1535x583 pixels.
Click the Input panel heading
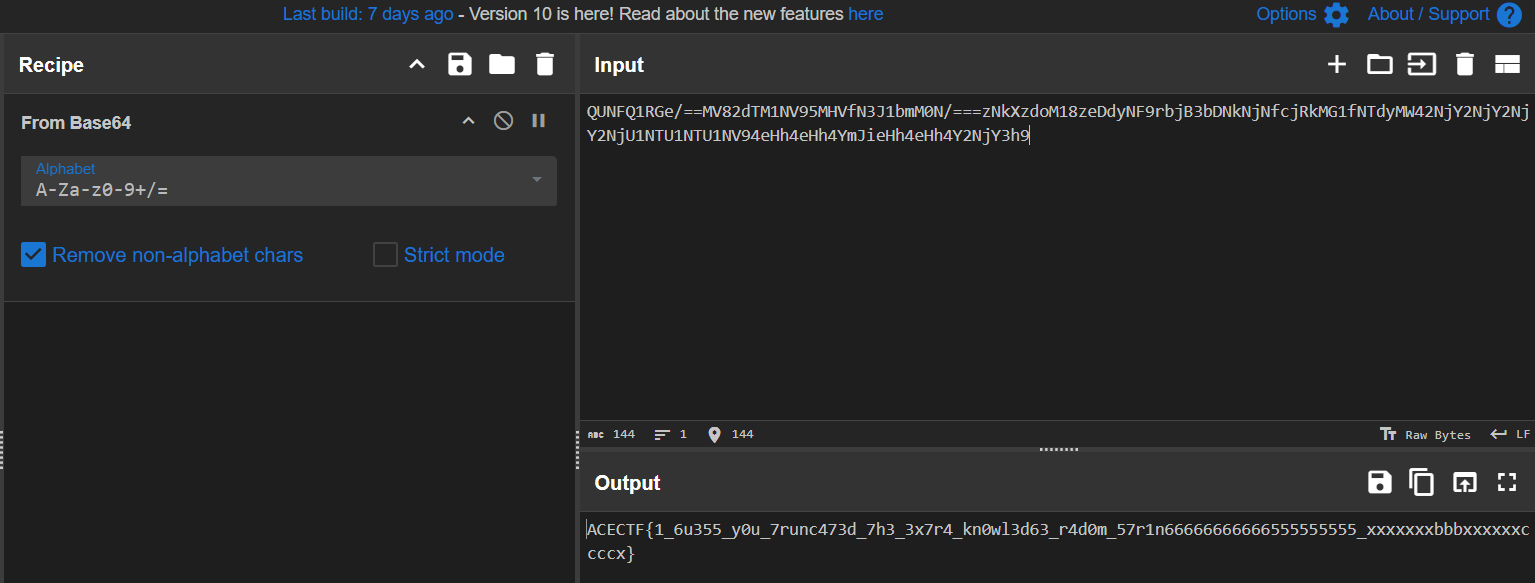click(619, 65)
